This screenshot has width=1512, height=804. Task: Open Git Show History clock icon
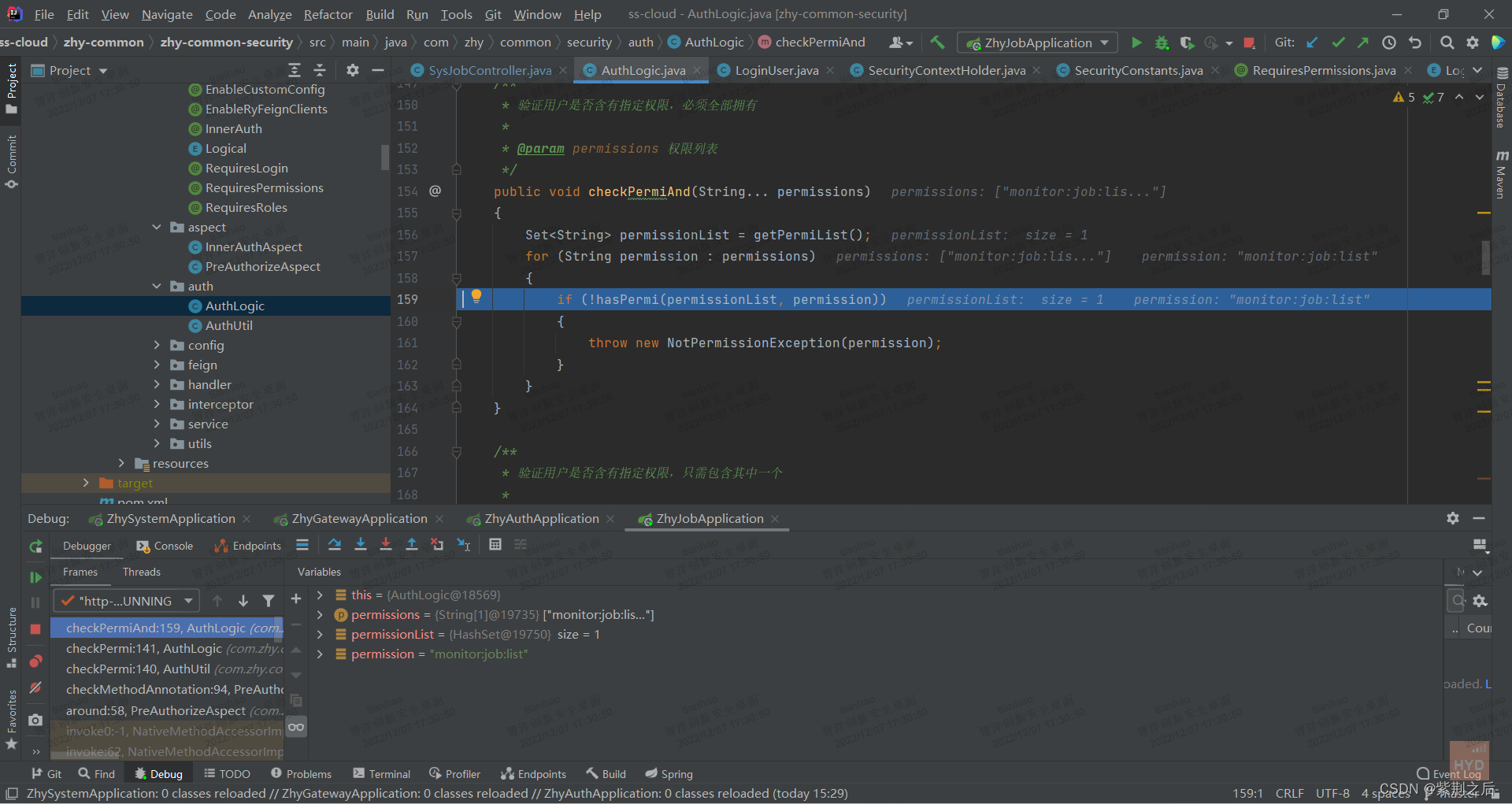1389,43
